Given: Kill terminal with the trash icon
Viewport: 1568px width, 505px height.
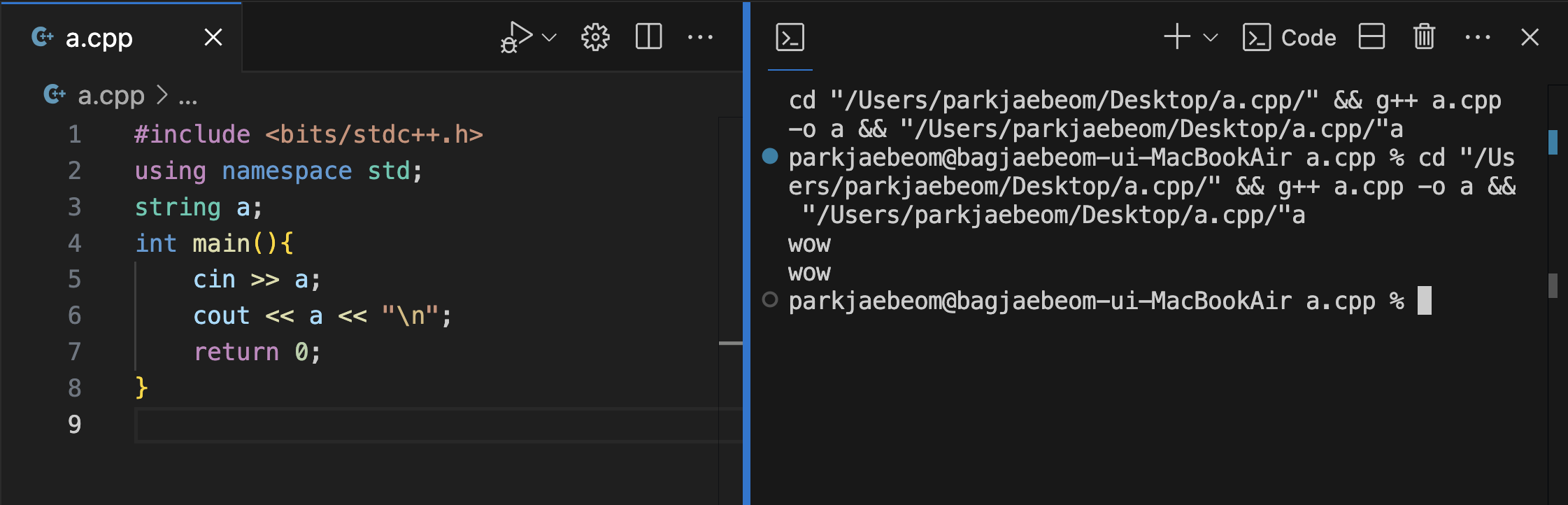Looking at the screenshot, I should [x=1424, y=36].
